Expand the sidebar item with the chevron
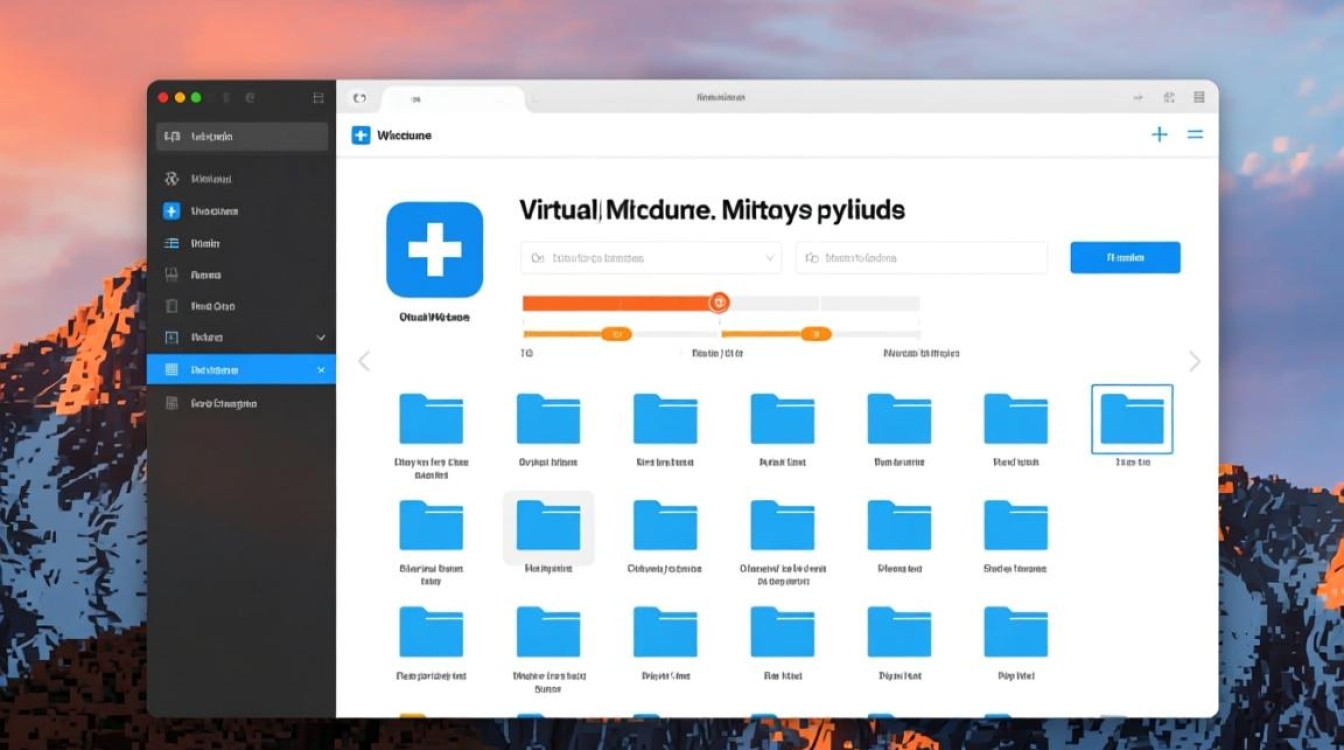The image size is (1344, 750). click(321, 338)
